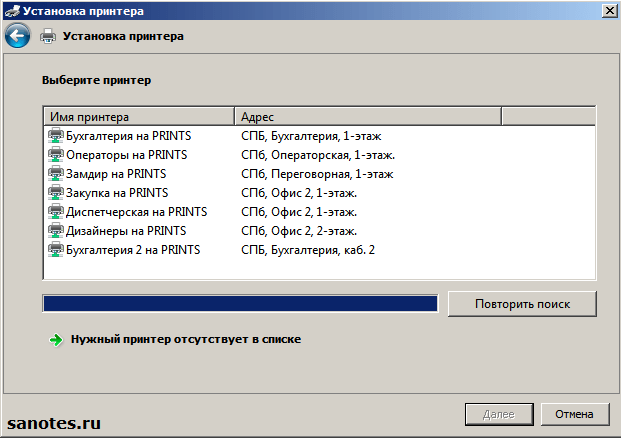Click the blue back arrow button
The width and height of the screenshot is (621, 438).
pos(17,36)
